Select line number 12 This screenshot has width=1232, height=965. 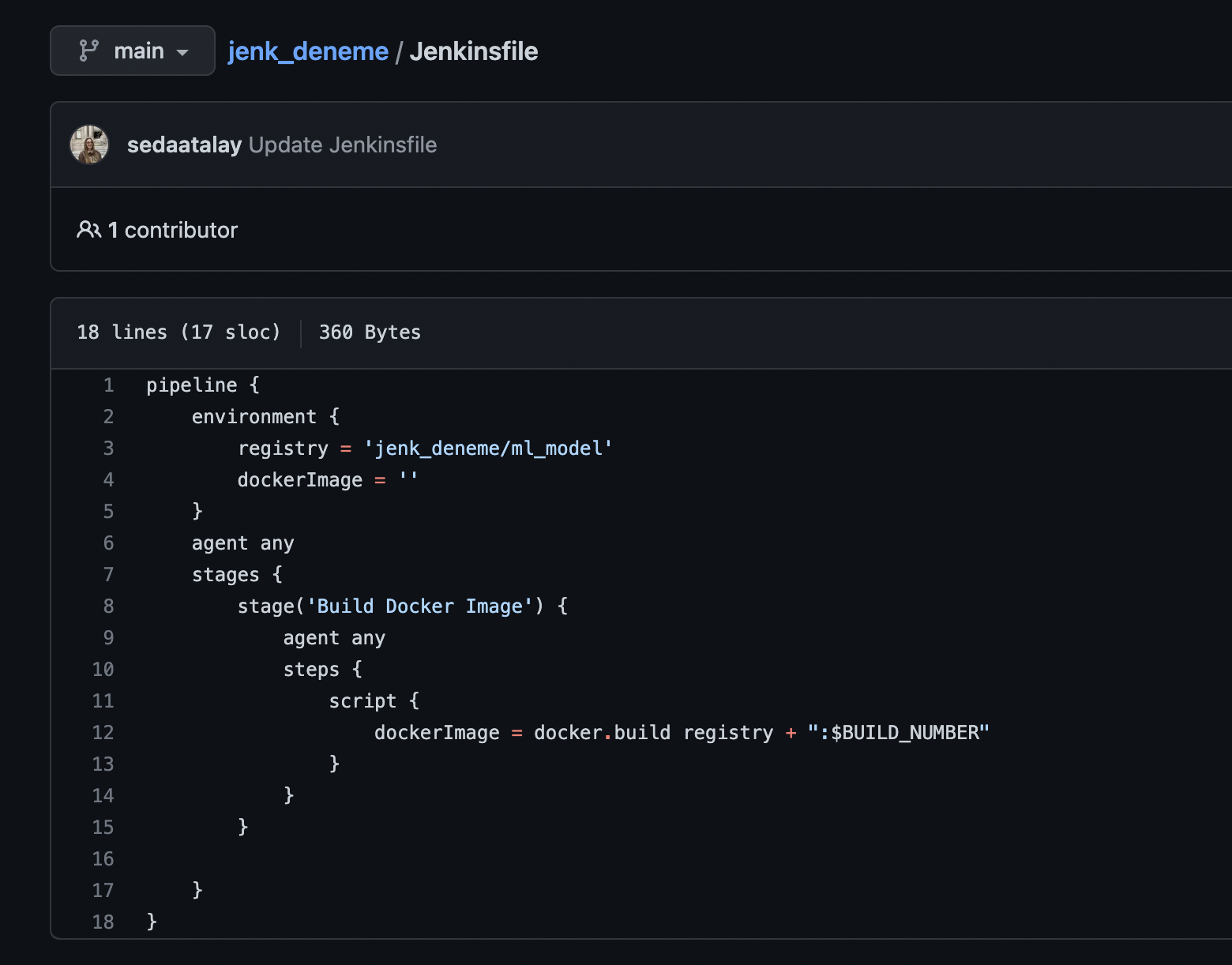[x=103, y=732]
